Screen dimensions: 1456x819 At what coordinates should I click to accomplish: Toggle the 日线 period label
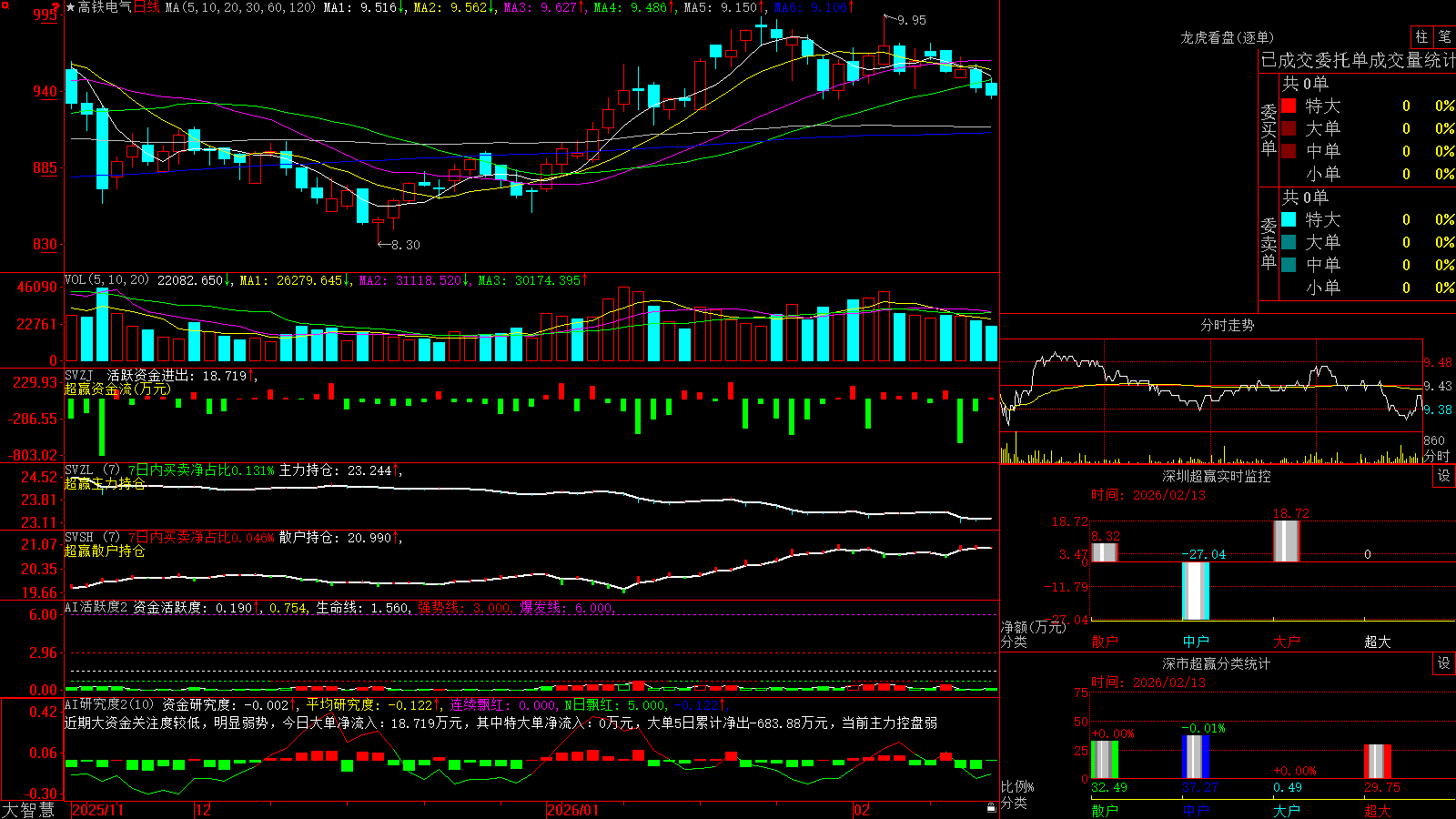pos(147,7)
